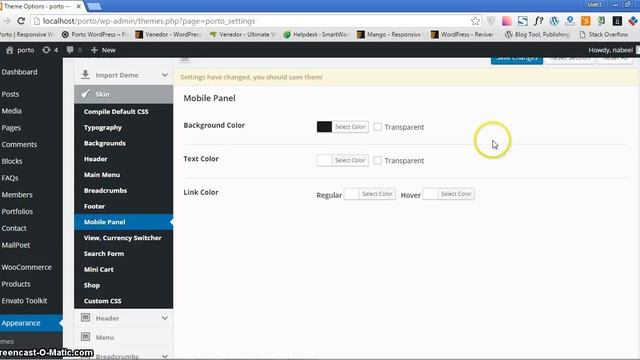Select the Mobile Panel menu item
640x360 pixels.
coord(123,222)
